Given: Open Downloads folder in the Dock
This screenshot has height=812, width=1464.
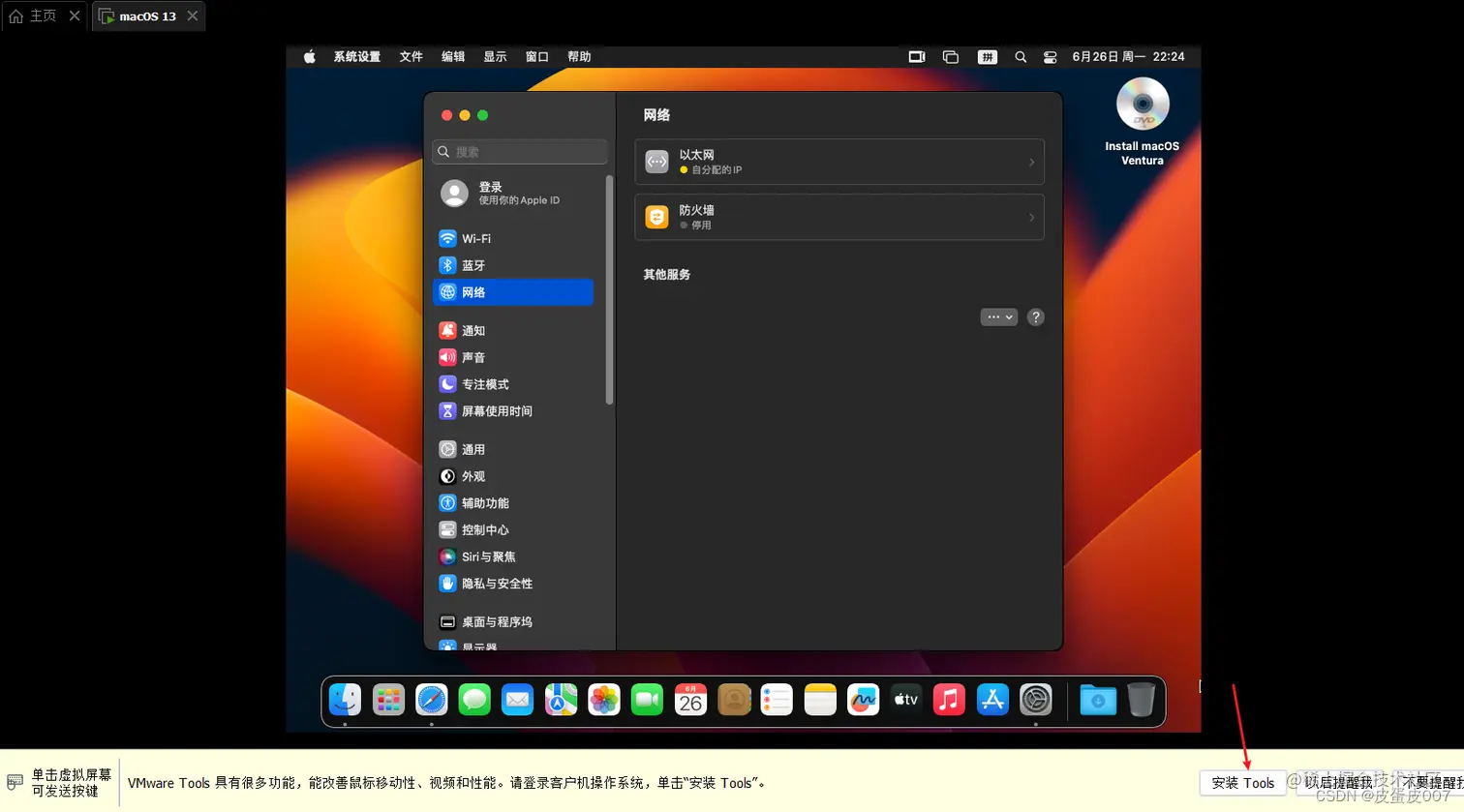Looking at the screenshot, I should [1098, 700].
